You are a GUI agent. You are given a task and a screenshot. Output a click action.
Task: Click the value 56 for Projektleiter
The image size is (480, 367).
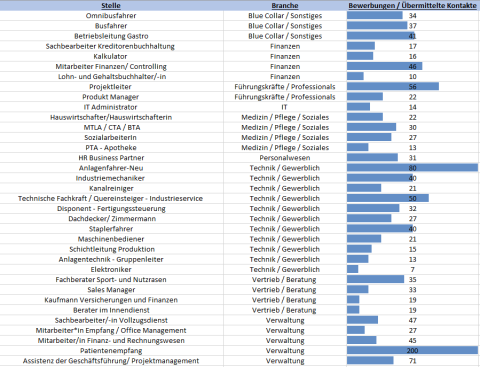point(413,87)
